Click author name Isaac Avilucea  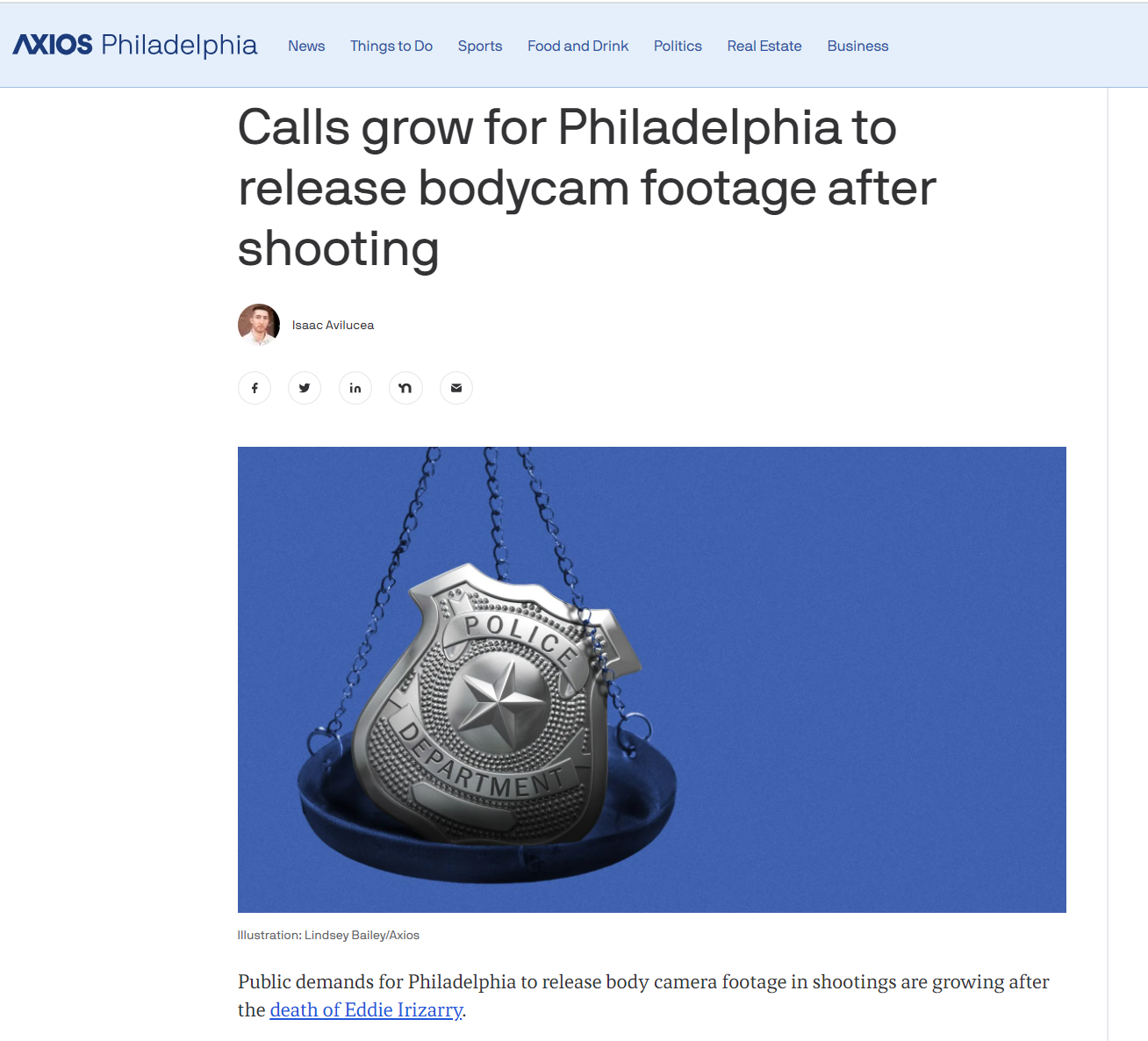(333, 325)
